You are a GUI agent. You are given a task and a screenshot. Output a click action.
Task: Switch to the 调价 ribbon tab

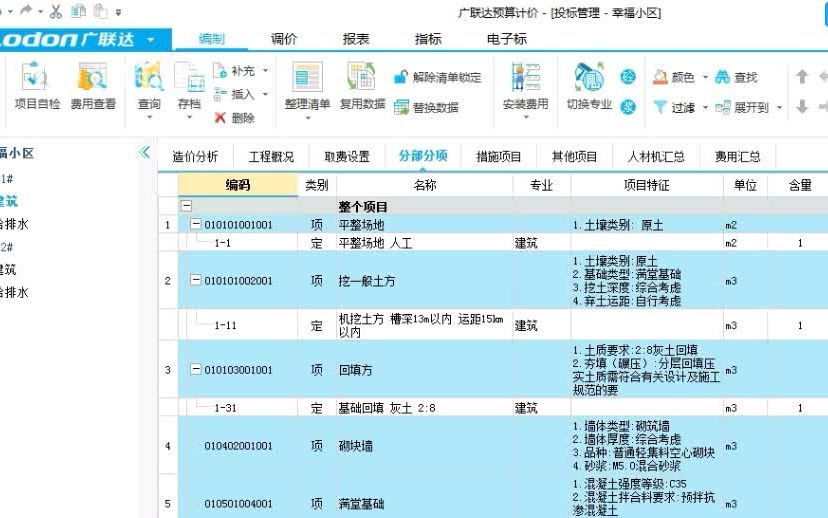click(284, 39)
